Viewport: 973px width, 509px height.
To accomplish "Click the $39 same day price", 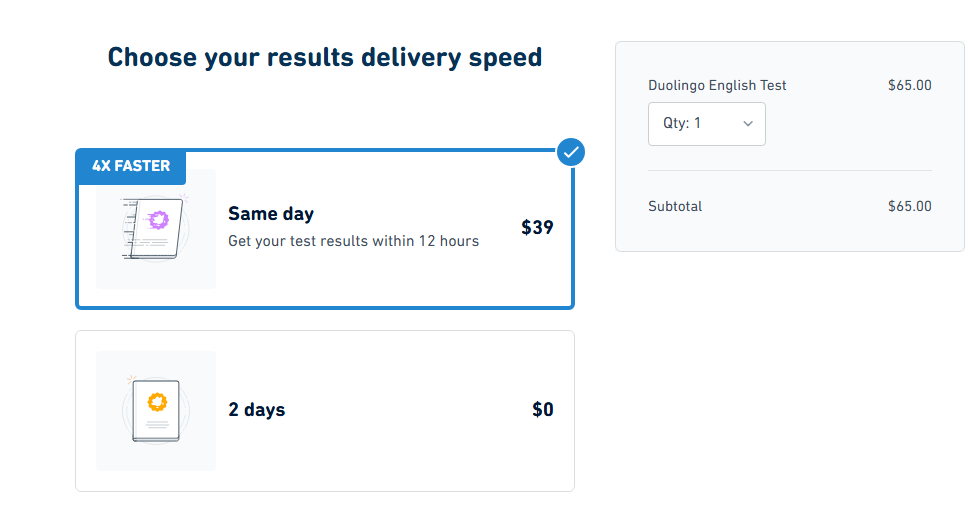I will click(x=537, y=227).
